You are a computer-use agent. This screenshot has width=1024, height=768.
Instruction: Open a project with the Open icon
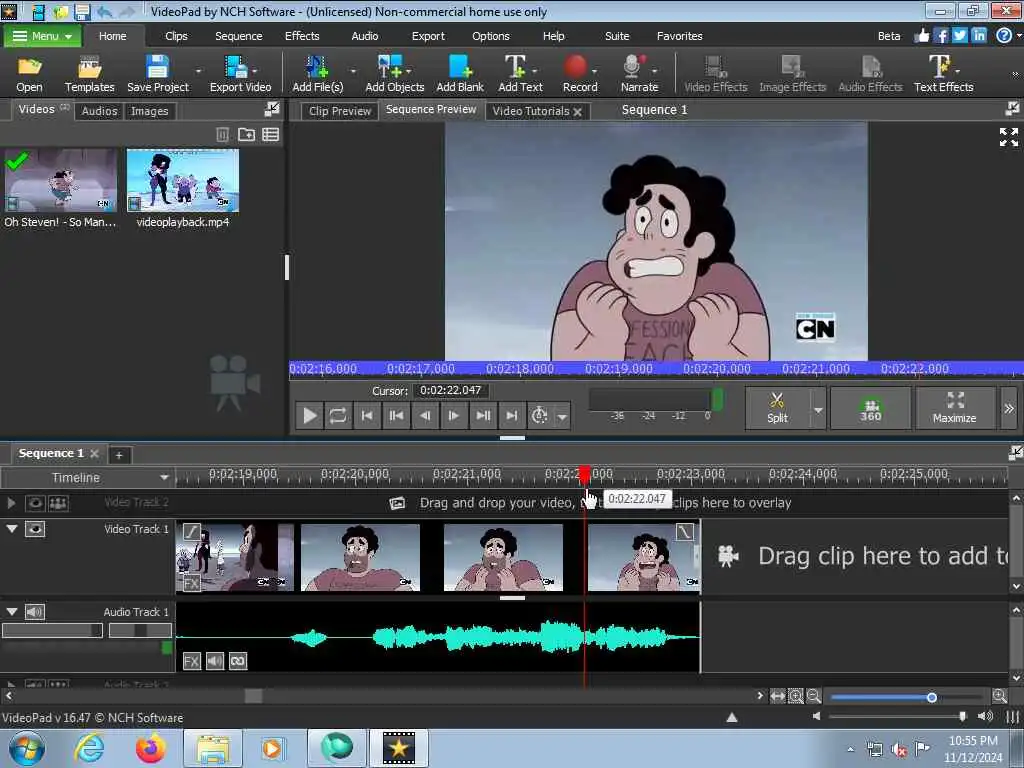[x=29, y=74]
